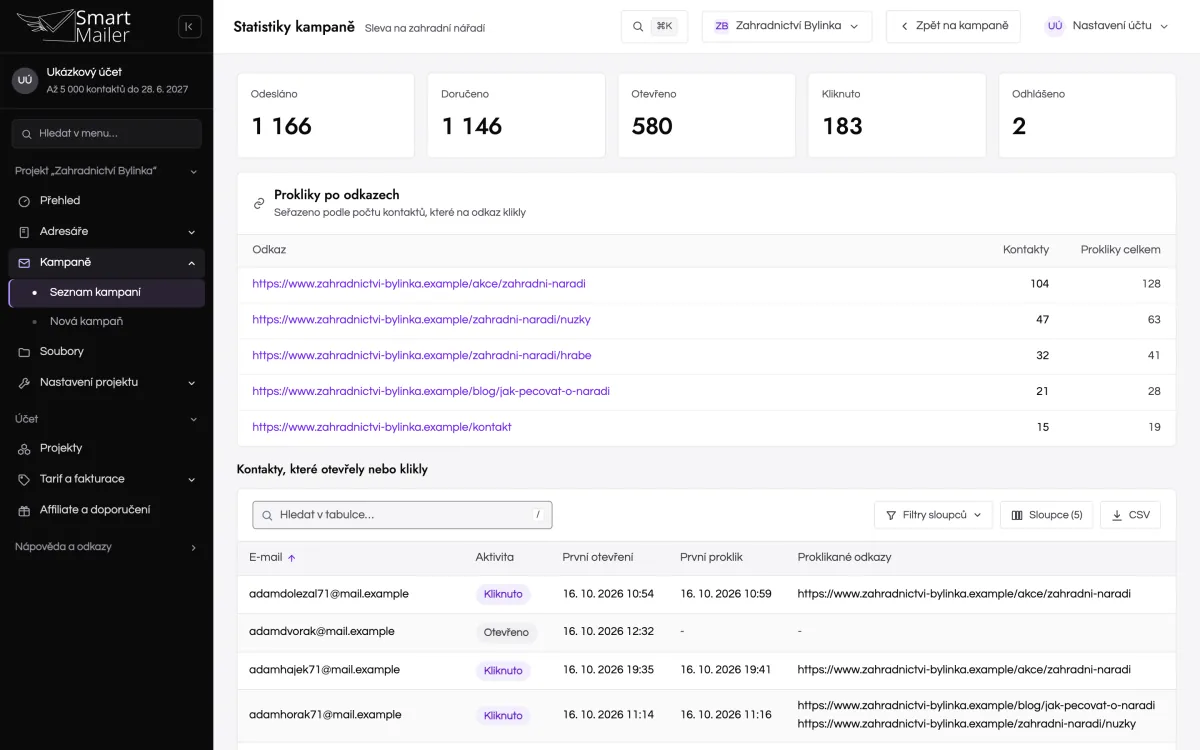Viewport: 1200px width, 750px height.
Task: Click the Tarif a fakturace tag icon
Action: [x=24, y=480]
